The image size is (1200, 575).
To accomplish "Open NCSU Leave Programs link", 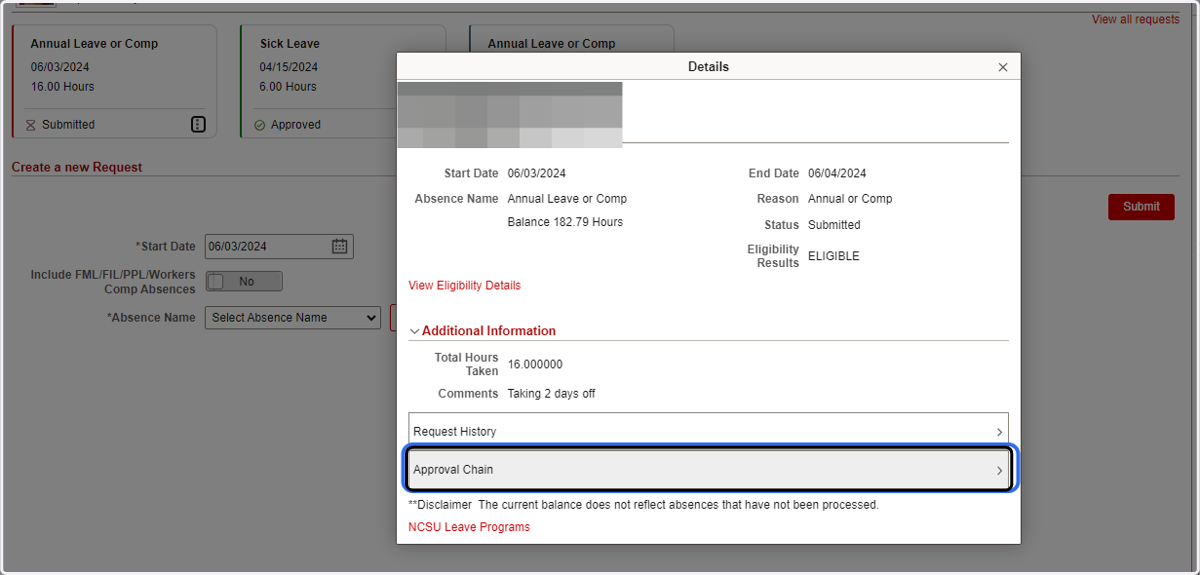I will pos(469,527).
